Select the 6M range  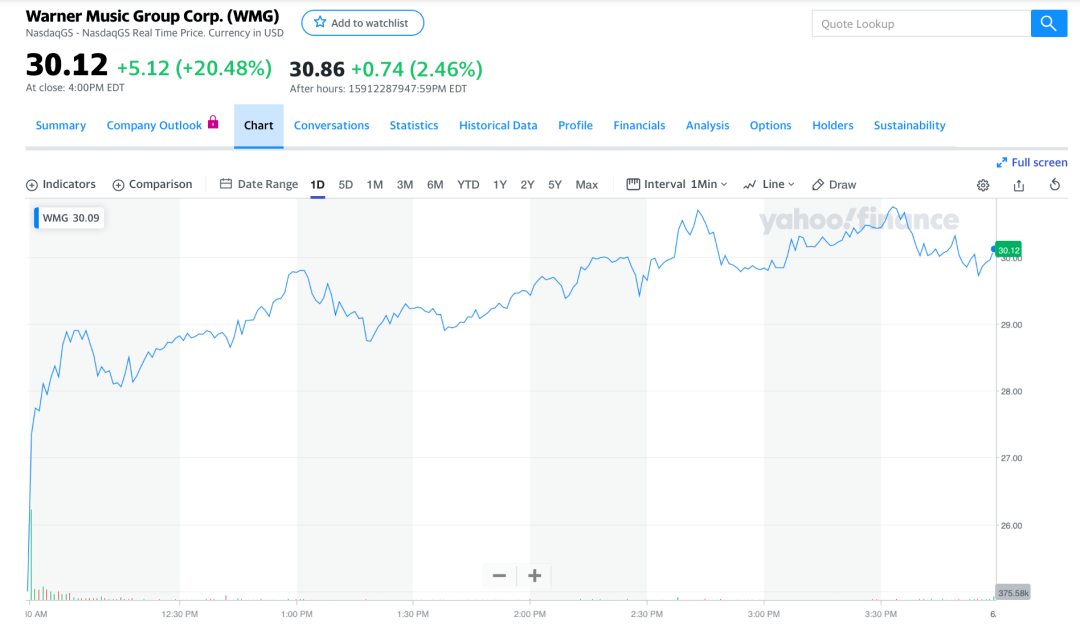435,185
